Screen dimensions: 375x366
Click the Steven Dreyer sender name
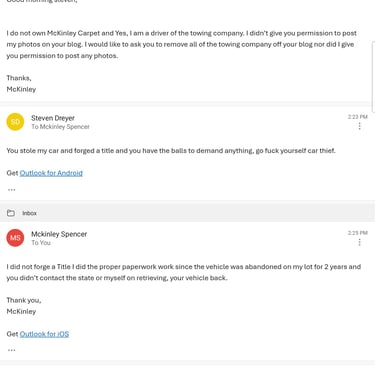53,118
